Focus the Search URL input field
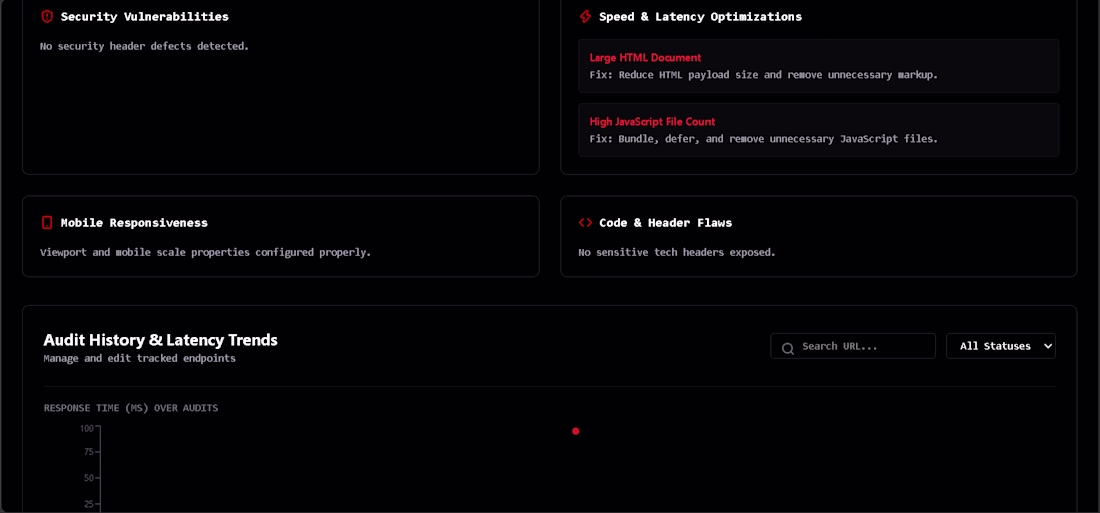This screenshot has height=513, width=1100. coord(852,346)
